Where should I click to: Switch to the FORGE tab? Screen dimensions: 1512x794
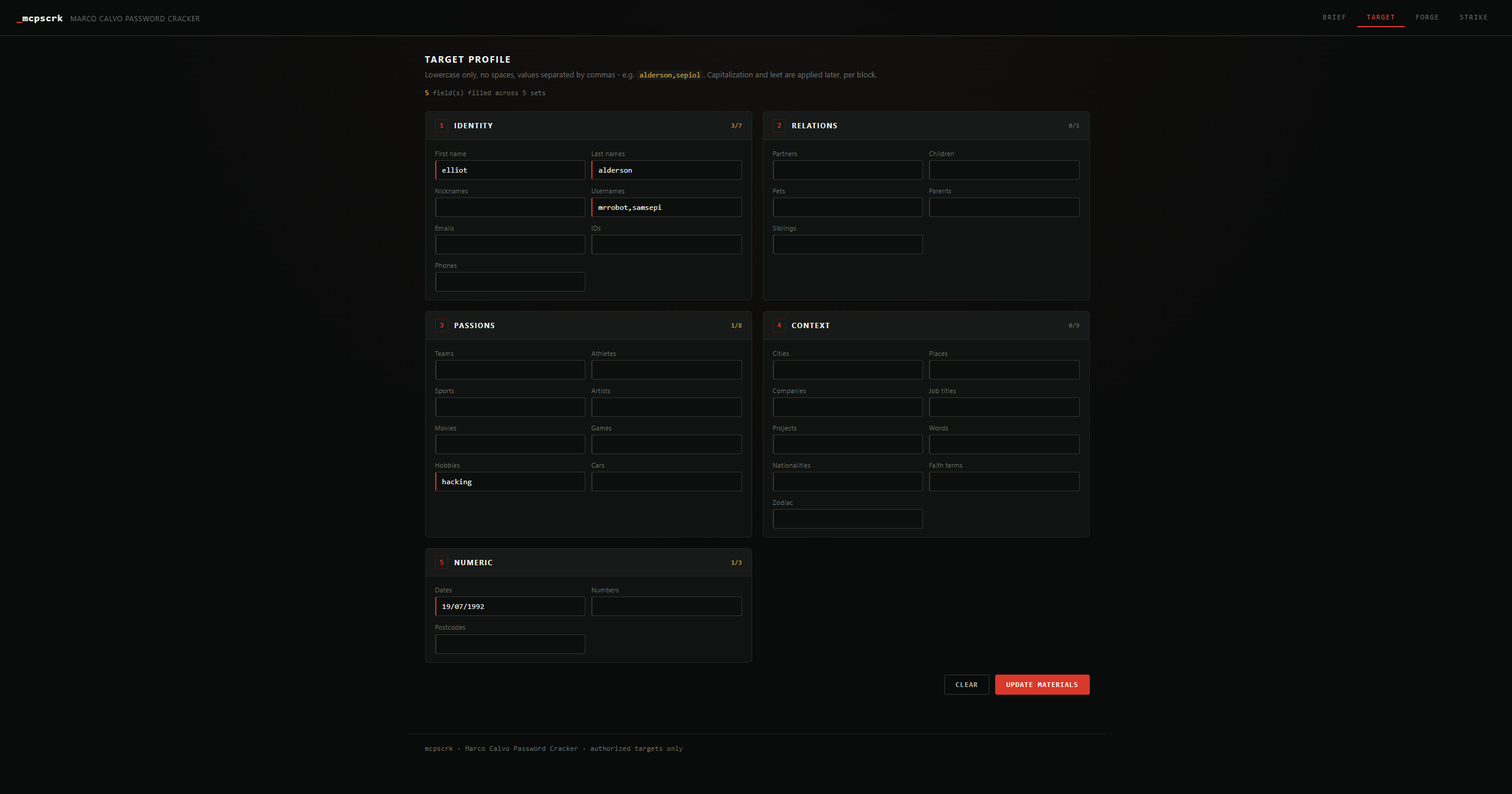(x=1427, y=18)
